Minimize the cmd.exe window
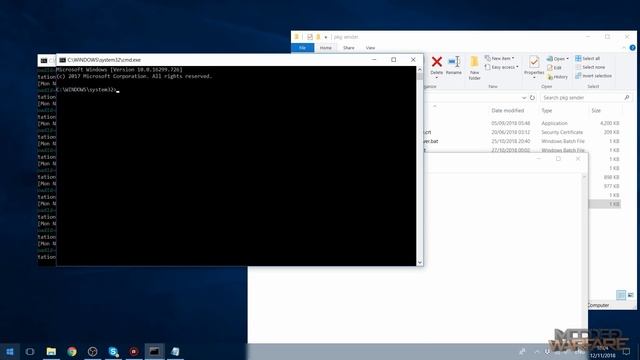Image resolution: width=640 pixels, height=360 pixels. pos(374,60)
